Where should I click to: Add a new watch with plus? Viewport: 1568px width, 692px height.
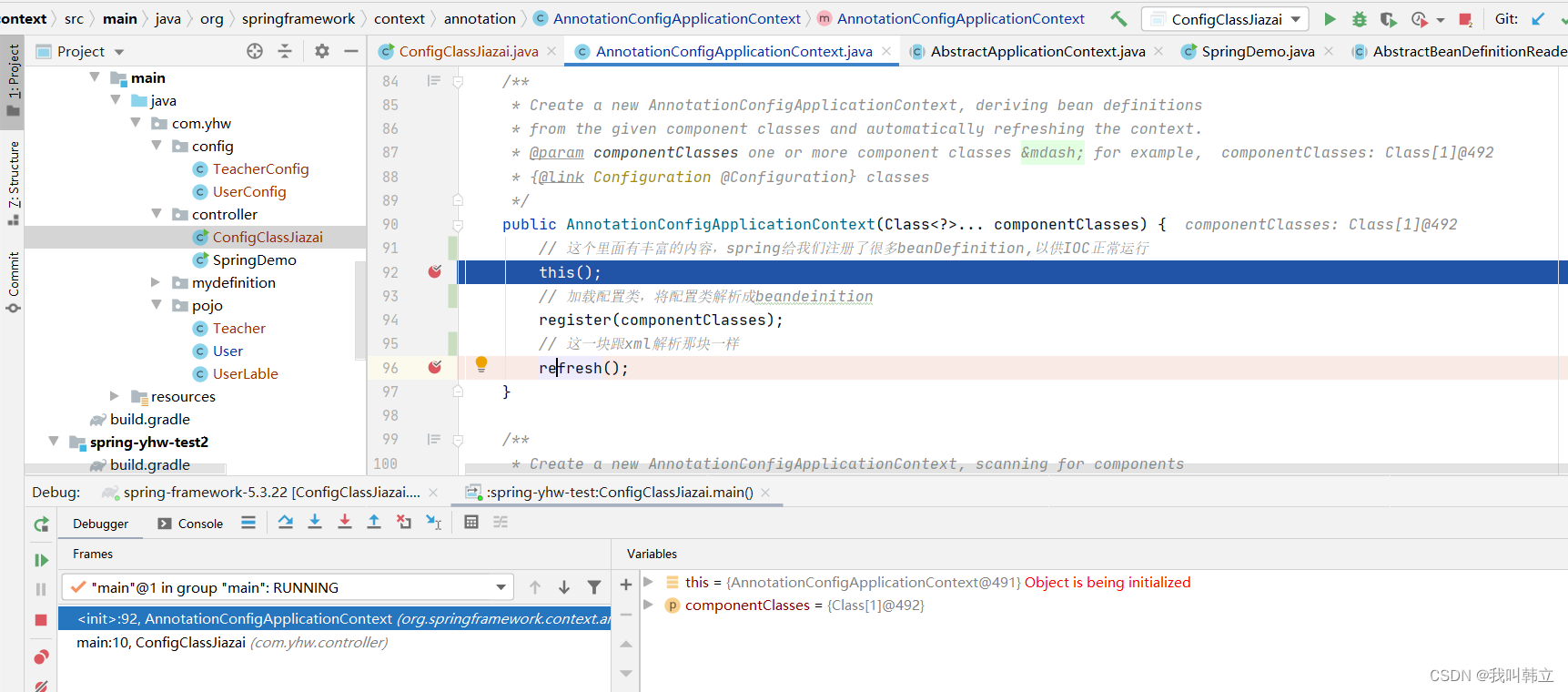(x=626, y=585)
